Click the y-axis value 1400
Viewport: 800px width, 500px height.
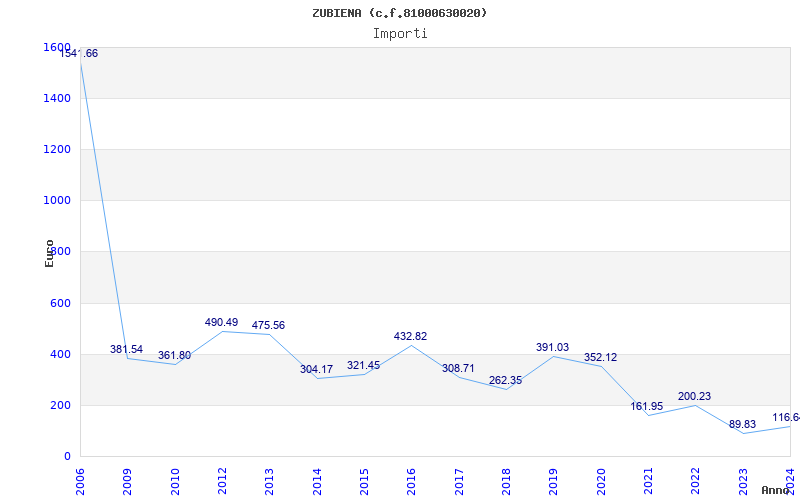click(57, 98)
